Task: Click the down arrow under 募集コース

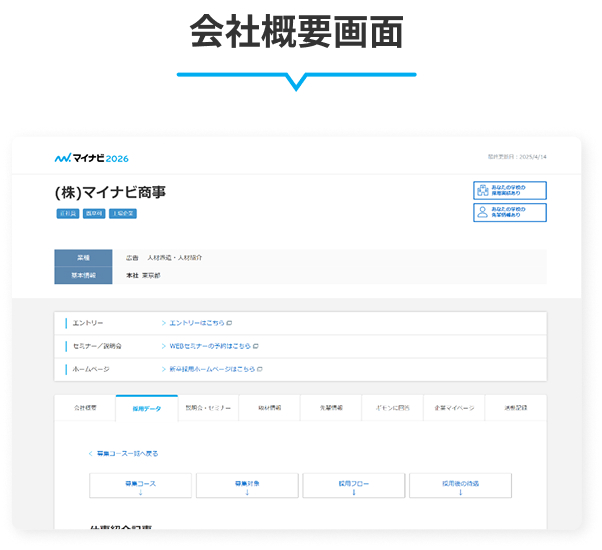Action: click(141, 492)
